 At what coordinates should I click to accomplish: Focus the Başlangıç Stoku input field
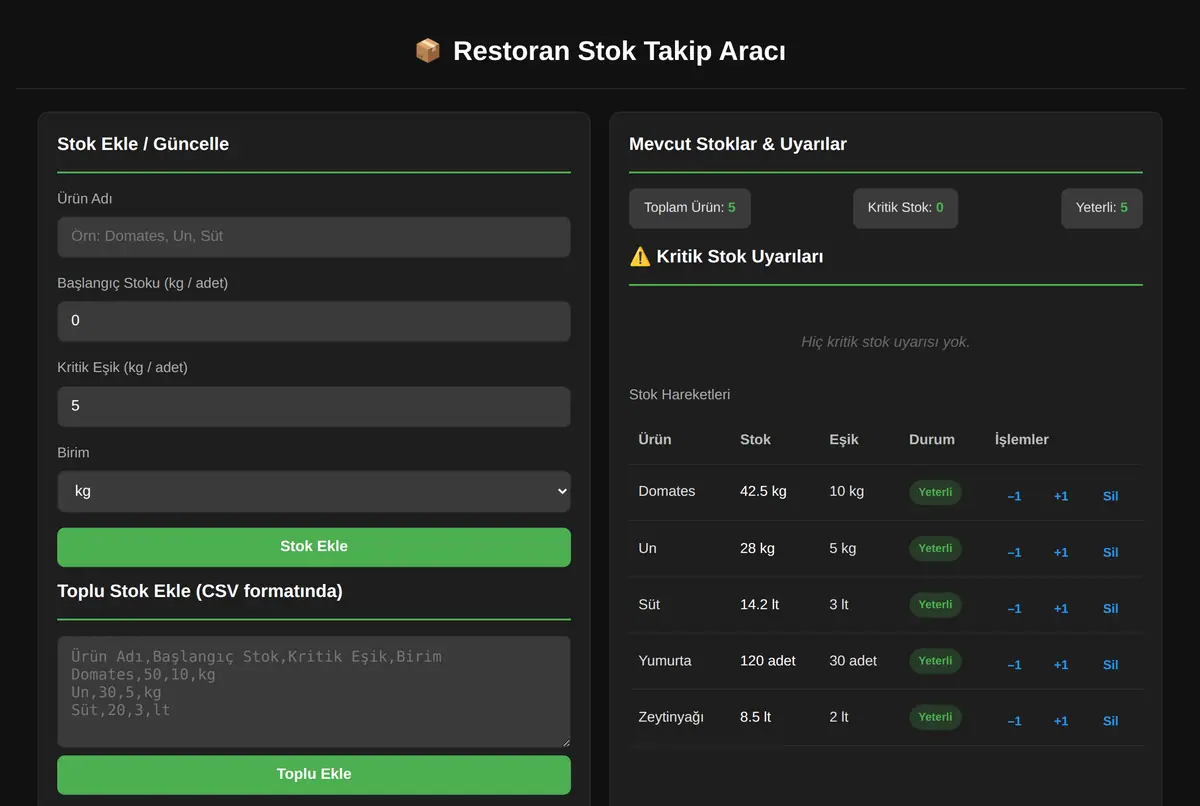pyautogui.click(x=314, y=321)
